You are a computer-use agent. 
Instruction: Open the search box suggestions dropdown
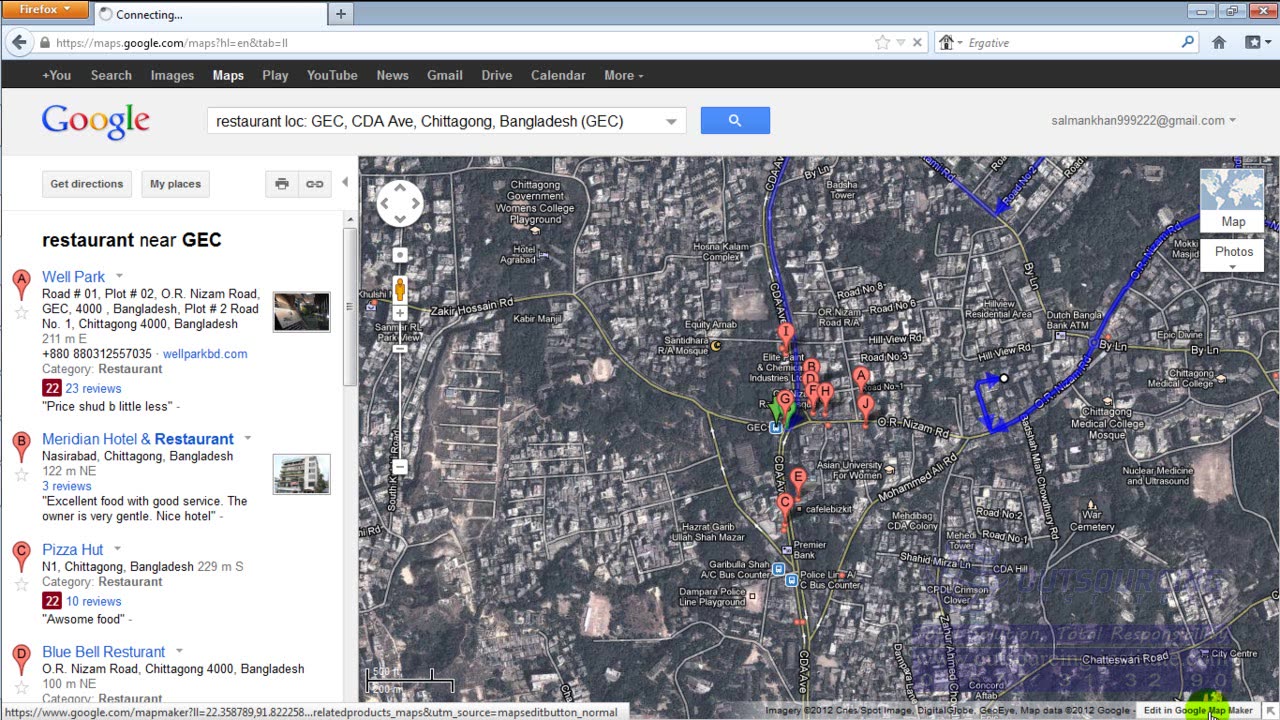pyautogui.click(x=671, y=121)
